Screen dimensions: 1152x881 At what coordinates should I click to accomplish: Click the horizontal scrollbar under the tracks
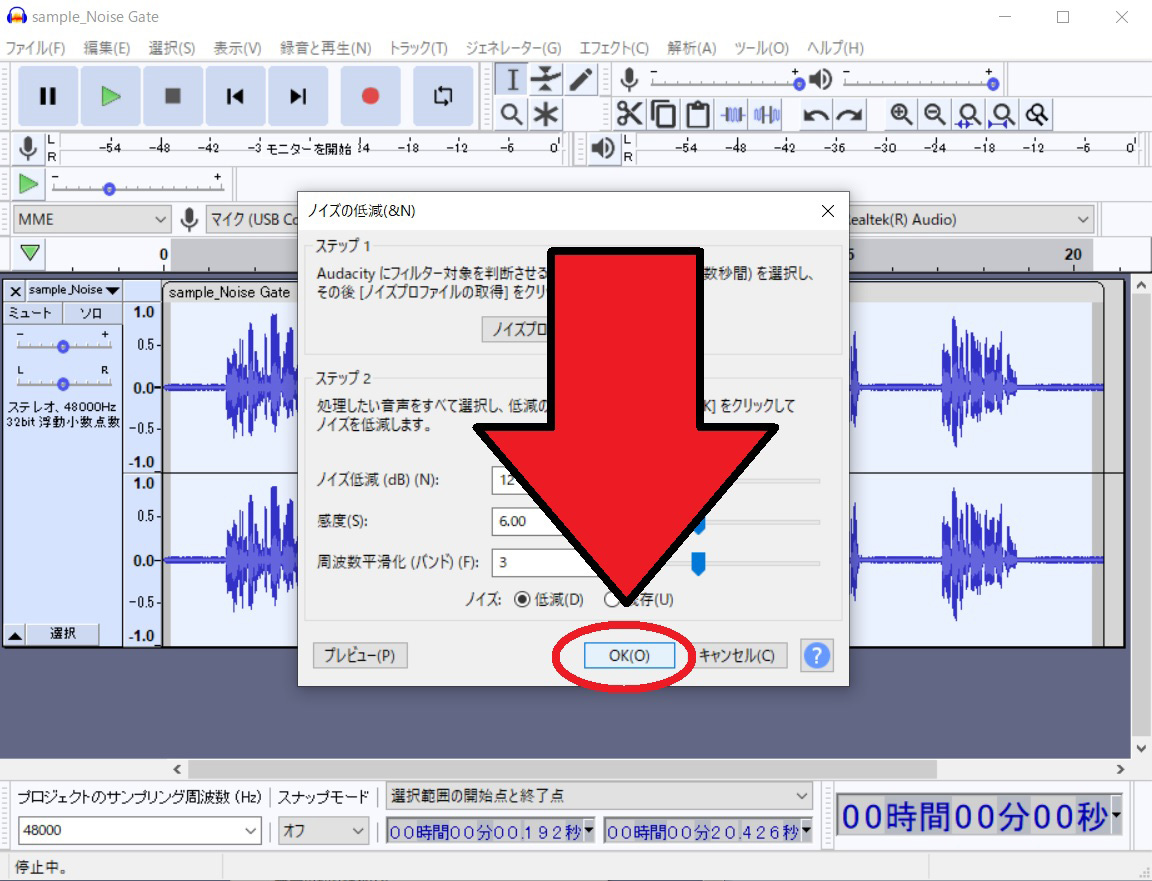(x=562, y=769)
